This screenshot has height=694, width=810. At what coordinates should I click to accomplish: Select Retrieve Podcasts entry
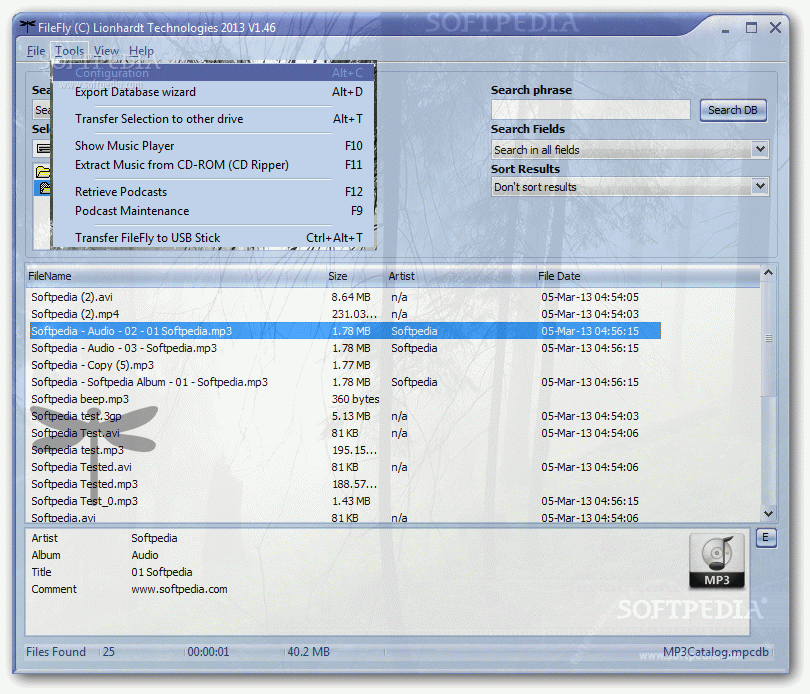pos(214,192)
